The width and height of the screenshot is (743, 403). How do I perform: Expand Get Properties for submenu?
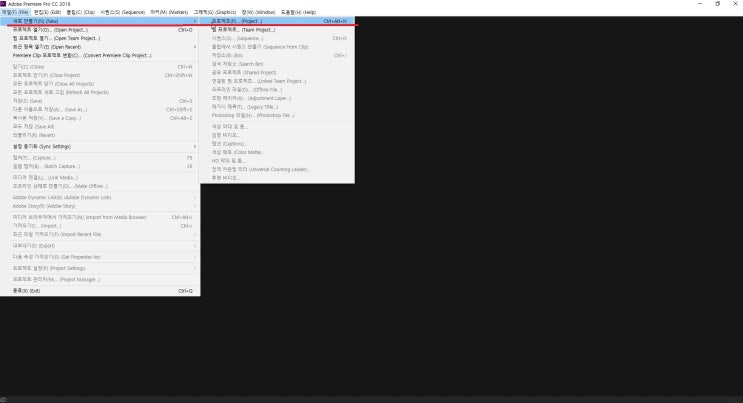click(x=100, y=257)
